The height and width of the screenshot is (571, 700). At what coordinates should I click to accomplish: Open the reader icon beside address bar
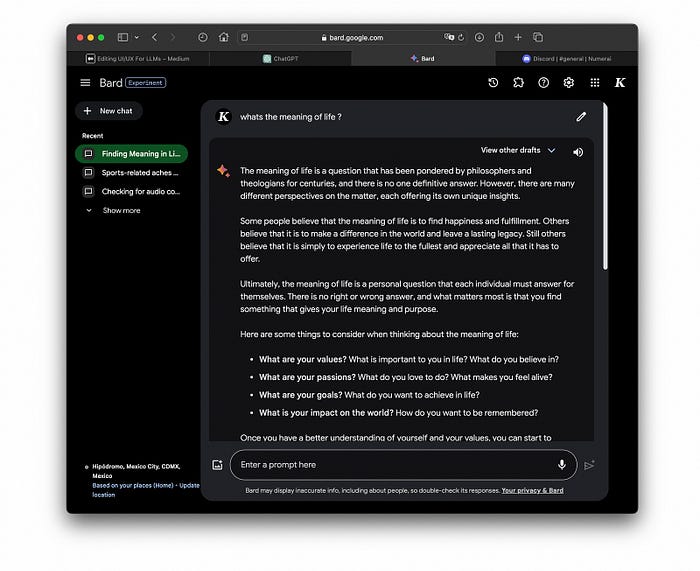pyautogui.click(x=245, y=38)
